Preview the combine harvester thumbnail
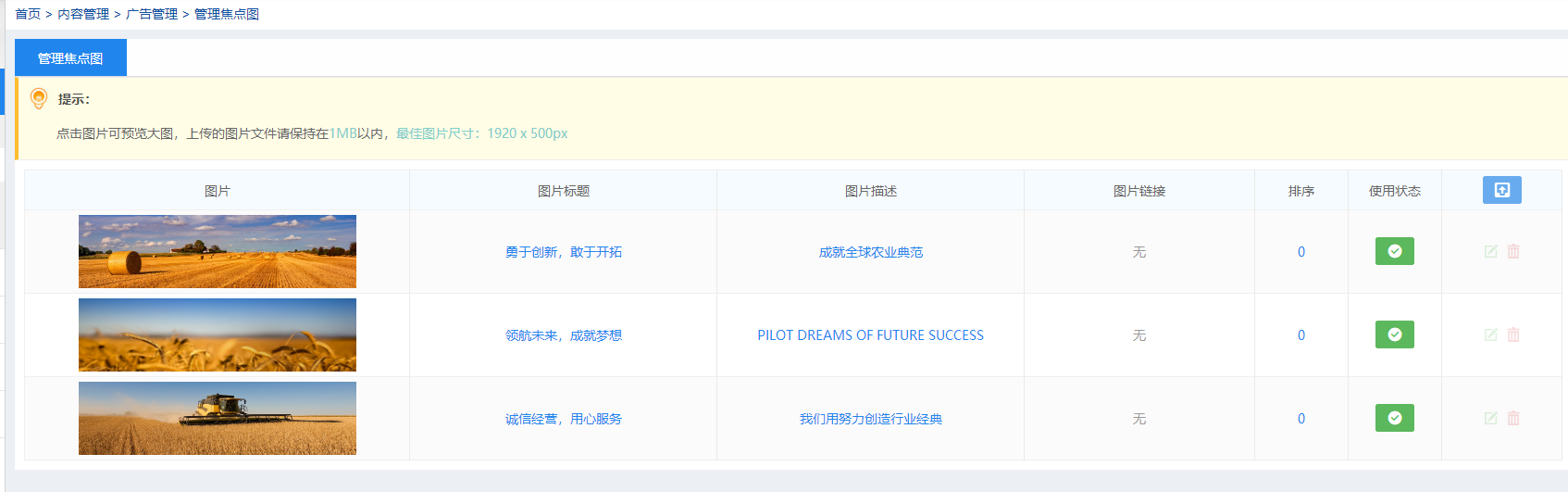The image size is (1568, 492). pyautogui.click(x=218, y=418)
